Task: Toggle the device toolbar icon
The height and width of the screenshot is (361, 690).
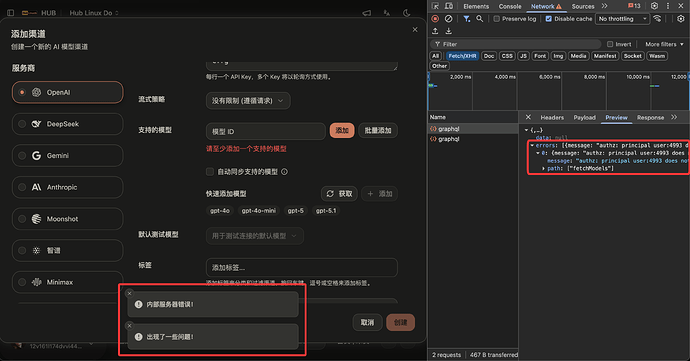Action: [449, 6]
